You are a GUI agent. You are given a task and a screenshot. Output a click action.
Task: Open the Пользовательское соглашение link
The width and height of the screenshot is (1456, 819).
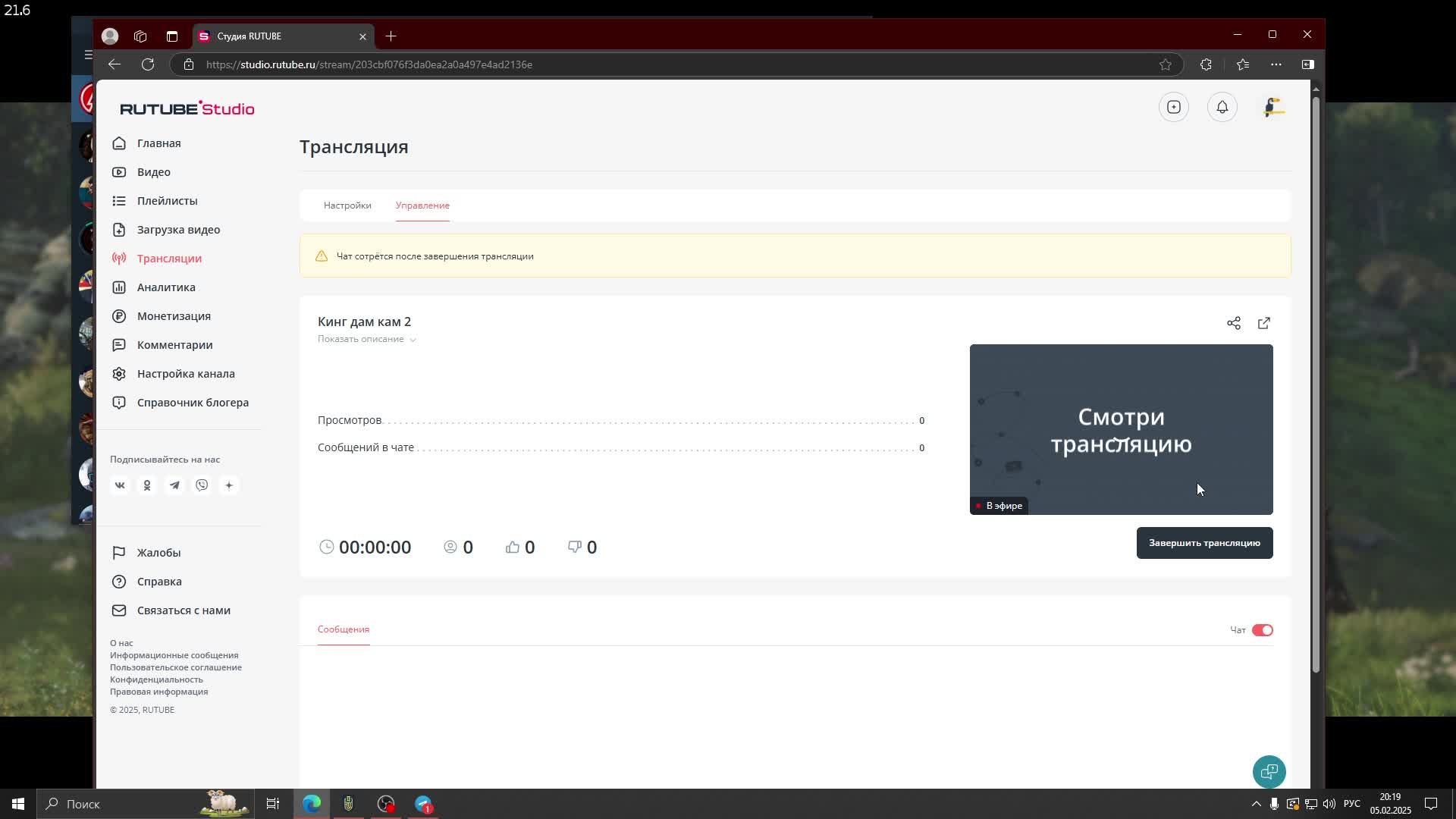pyautogui.click(x=176, y=667)
